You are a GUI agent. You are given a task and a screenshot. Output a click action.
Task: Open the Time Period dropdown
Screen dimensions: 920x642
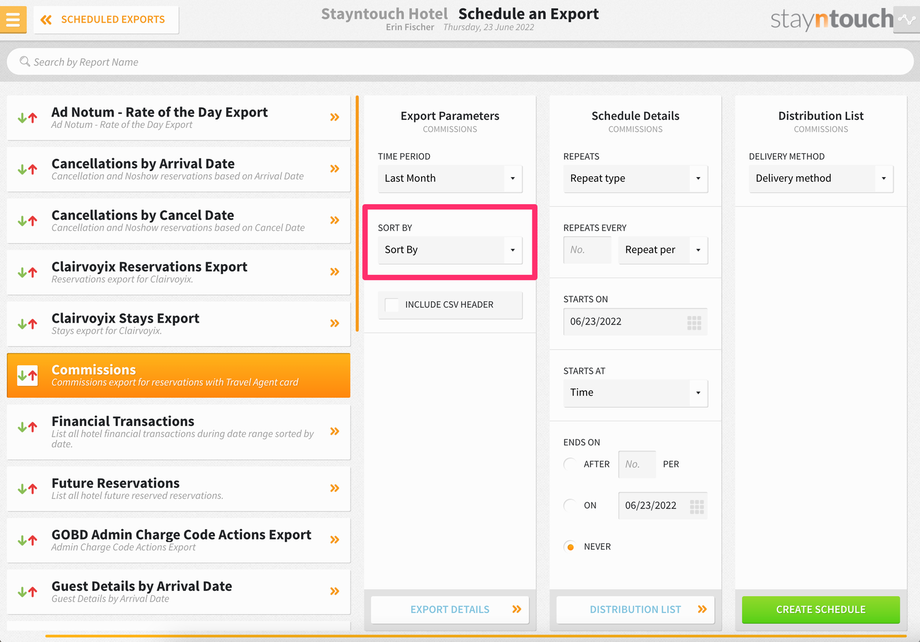tap(450, 178)
